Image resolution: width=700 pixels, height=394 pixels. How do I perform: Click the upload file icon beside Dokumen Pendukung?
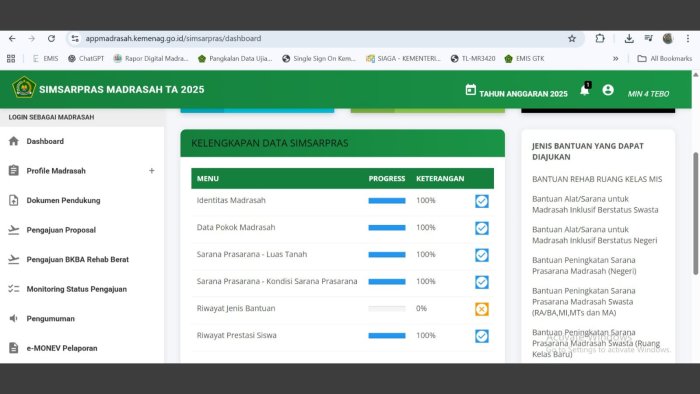(14, 200)
